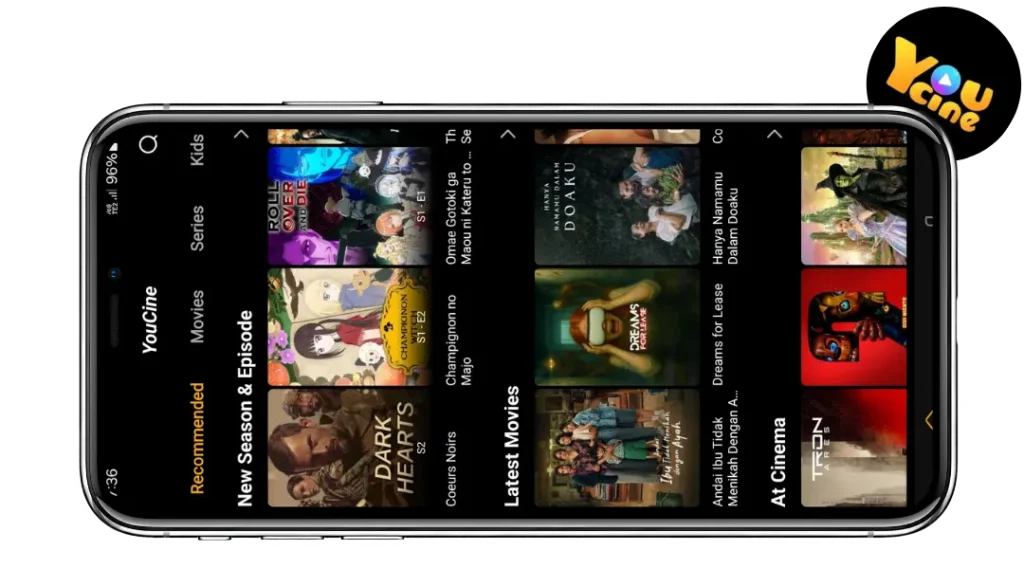Screen dimensions: 1024x569
Task: Switch to the Series tab
Action: point(197,228)
